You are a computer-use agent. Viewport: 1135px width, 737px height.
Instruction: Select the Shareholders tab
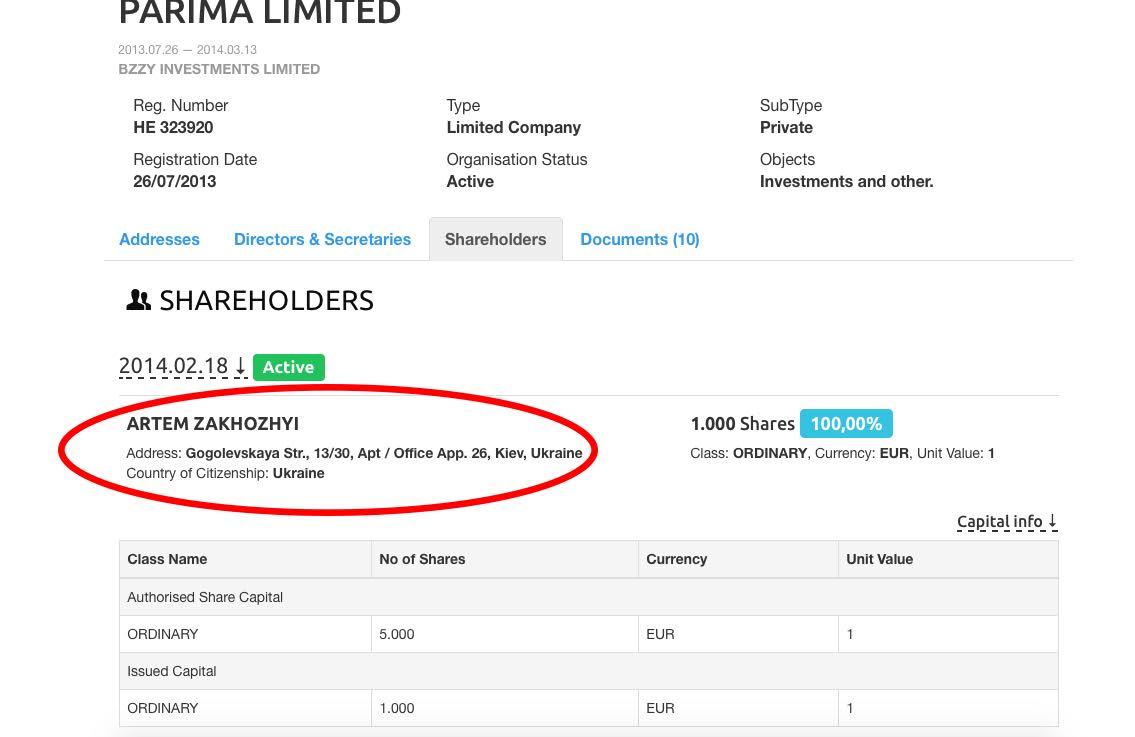point(496,240)
